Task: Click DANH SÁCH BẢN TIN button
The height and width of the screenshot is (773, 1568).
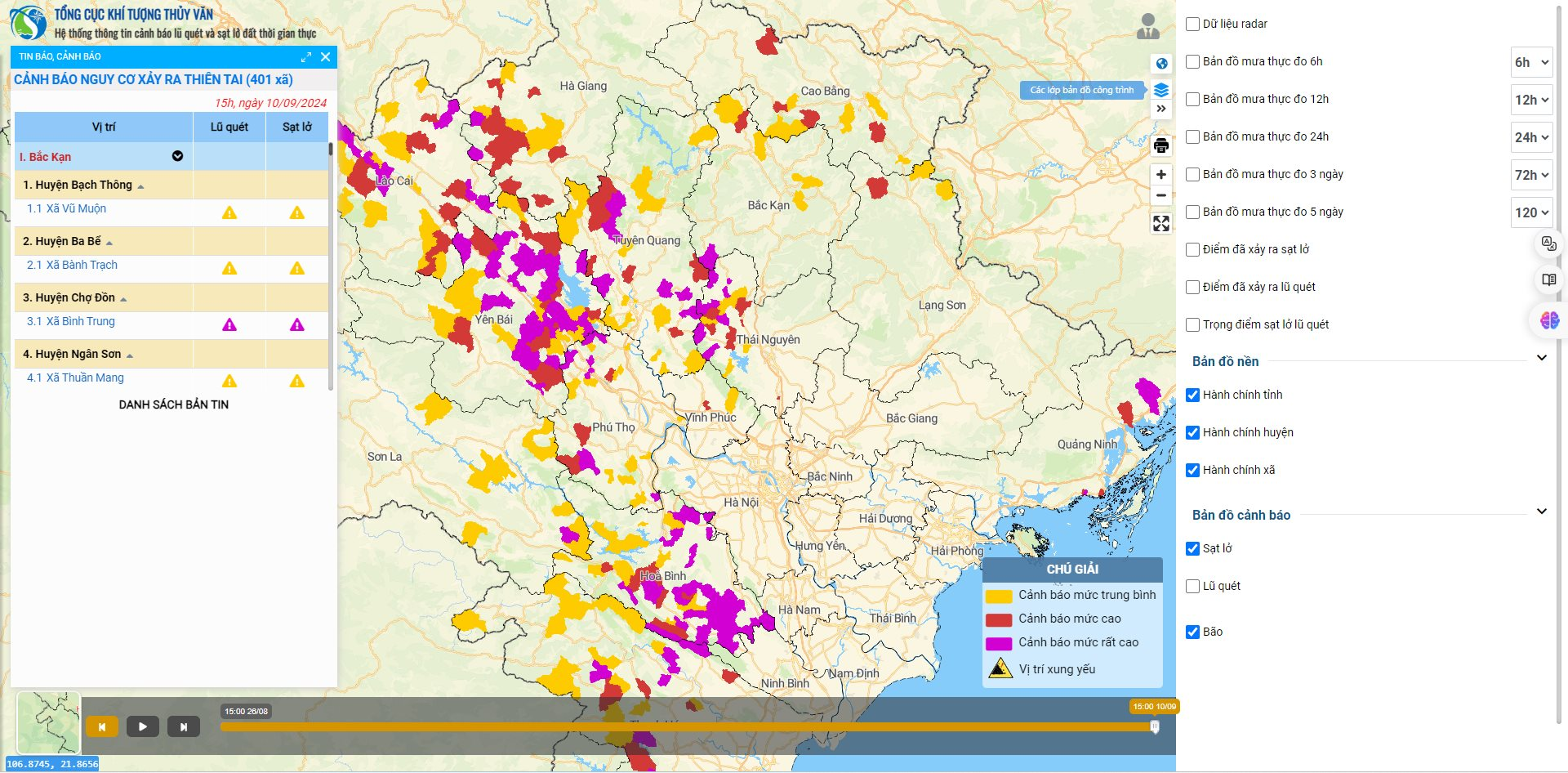Action: (173, 404)
